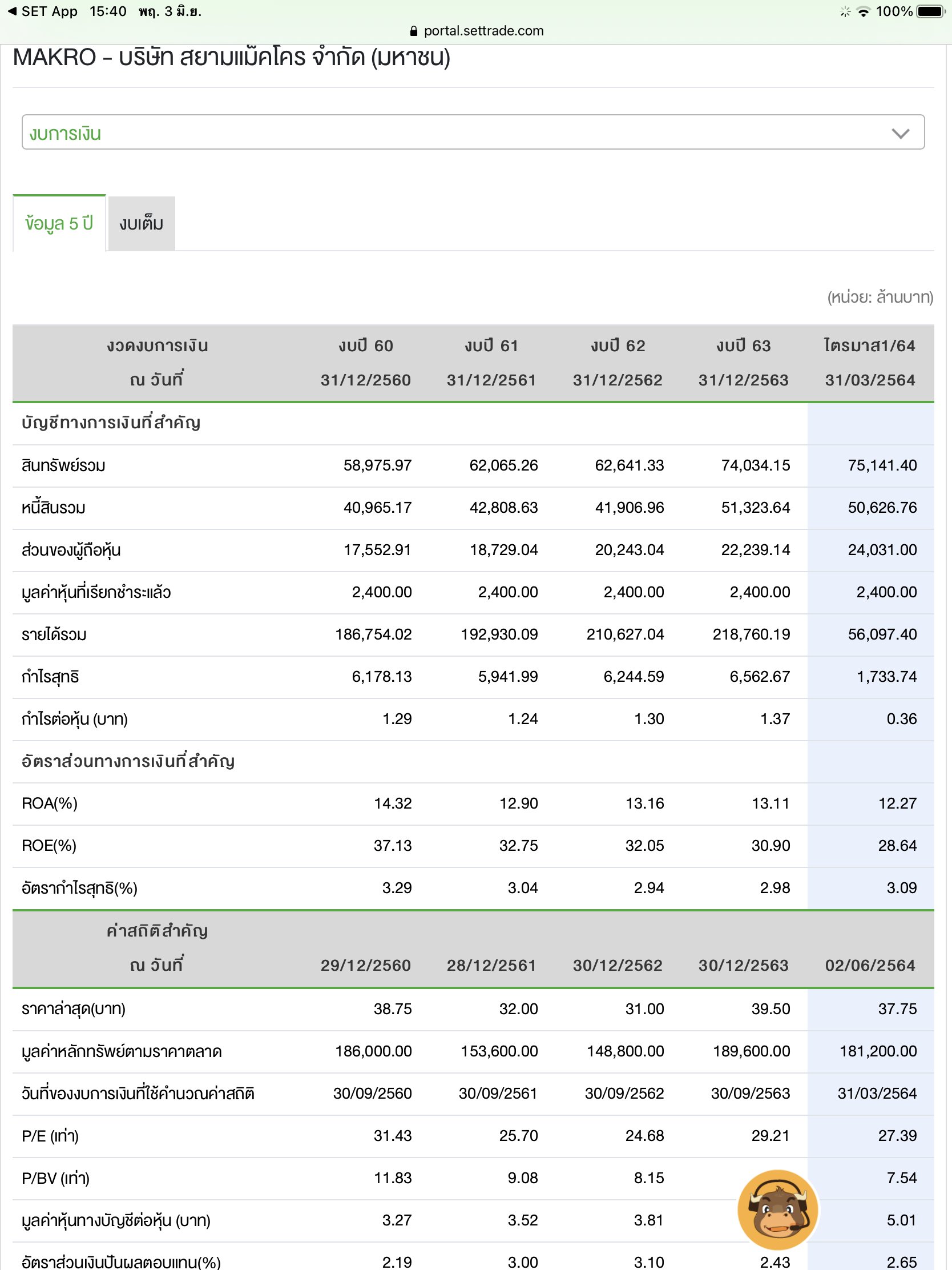Tap the งบปี 62 column header
Screen dimensions: 952x1270
pyautogui.click(x=618, y=345)
